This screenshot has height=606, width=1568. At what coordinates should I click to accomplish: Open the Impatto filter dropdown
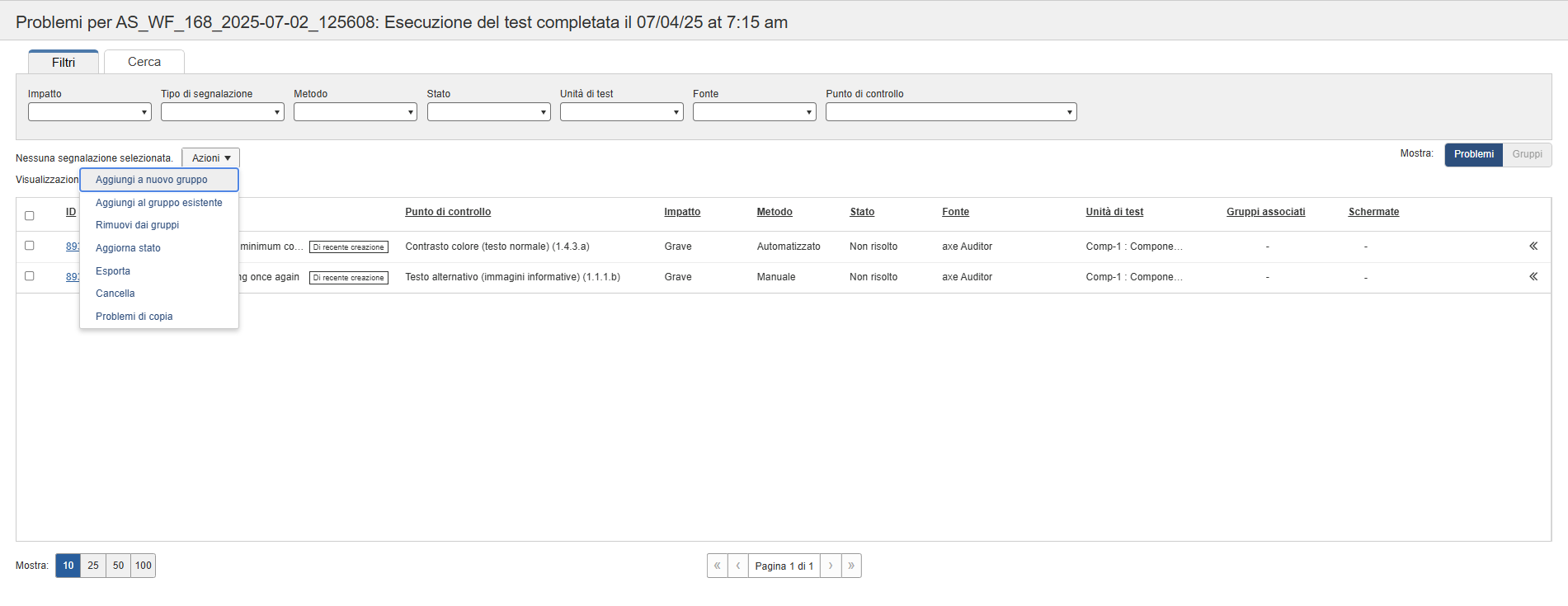pos(89,112)
